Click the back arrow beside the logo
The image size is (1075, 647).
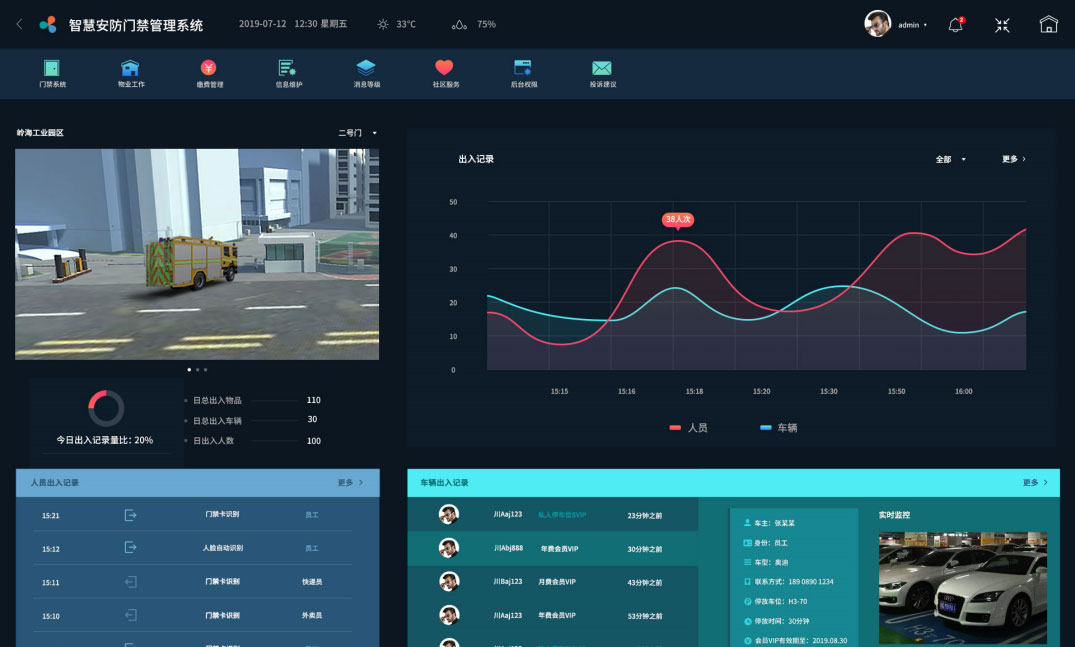19,24
